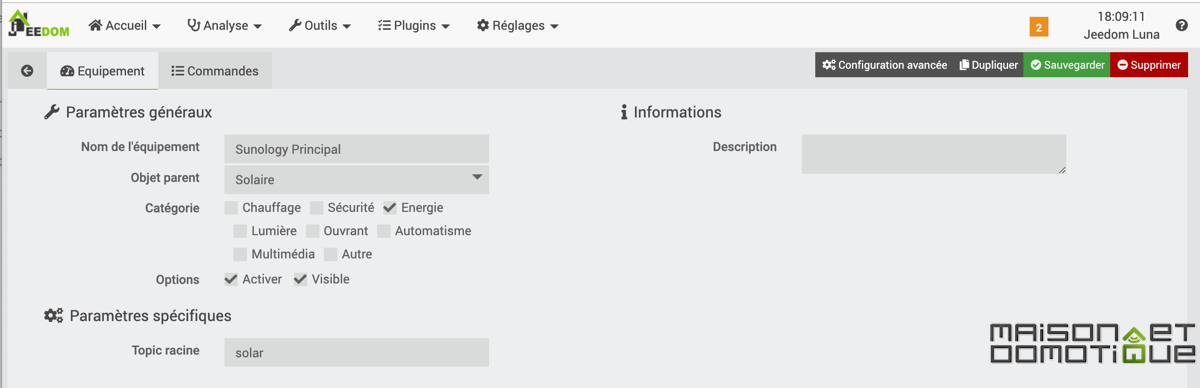Open the orange notification badge showing 2

click(x=1039, y=27)
